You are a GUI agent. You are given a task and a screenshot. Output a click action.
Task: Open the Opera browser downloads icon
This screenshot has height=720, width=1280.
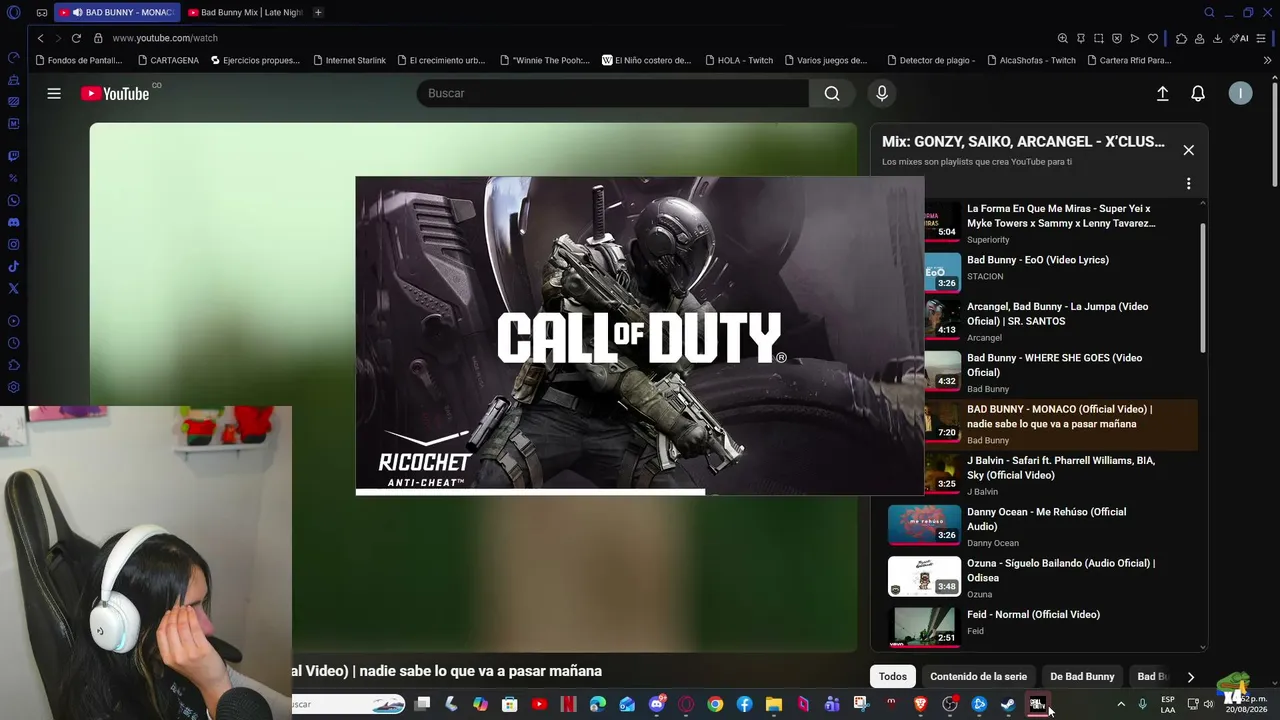(x=1217, y=38)
